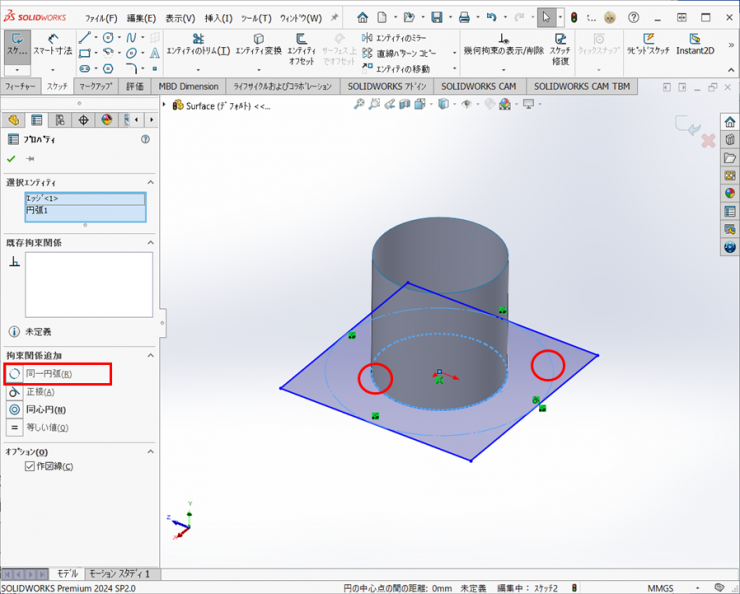
Task: Cancel sketch with red X in viewport corner
Action: click(708, 141)
